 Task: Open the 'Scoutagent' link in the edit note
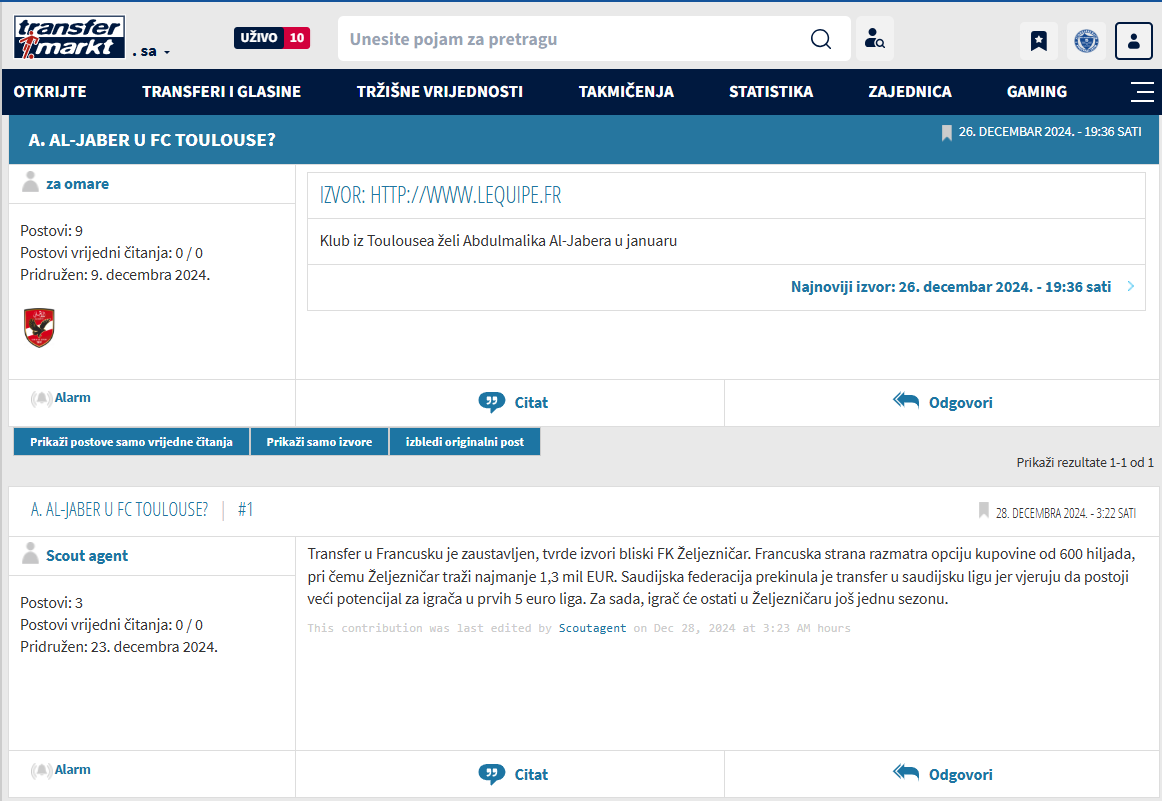click(x=592, y=628)
